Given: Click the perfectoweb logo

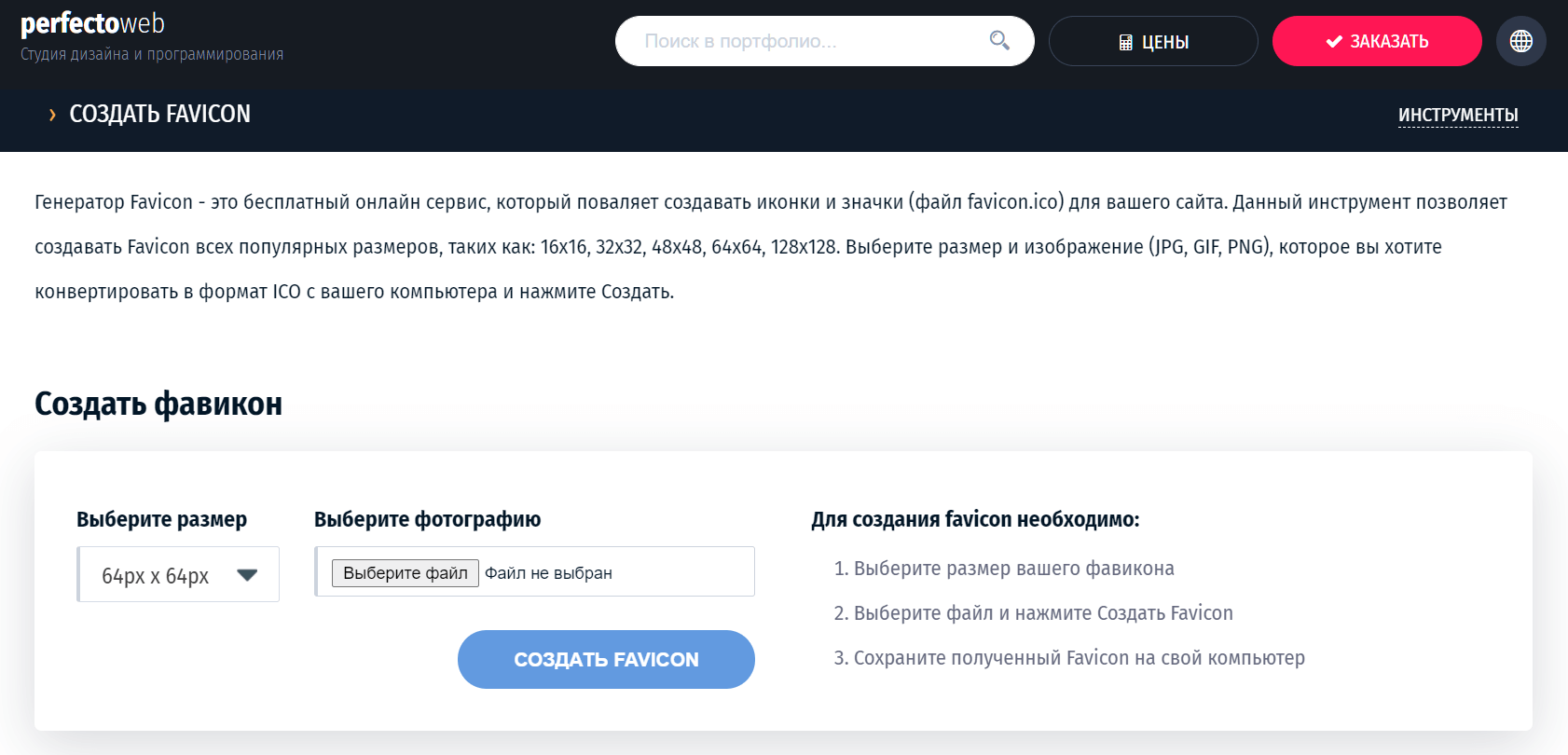Looking at the screenshot, I should pos(92,24).
